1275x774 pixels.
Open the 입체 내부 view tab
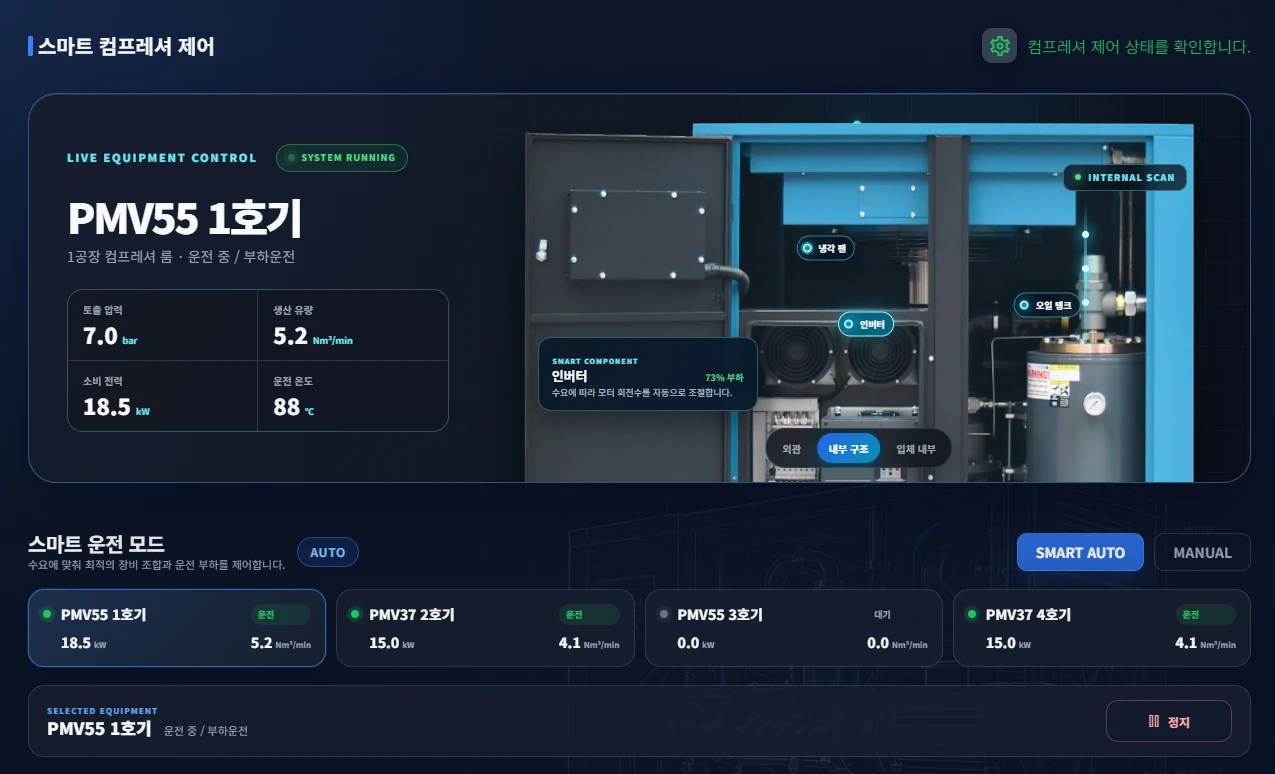pyautogui.click(x=915, y=449)
